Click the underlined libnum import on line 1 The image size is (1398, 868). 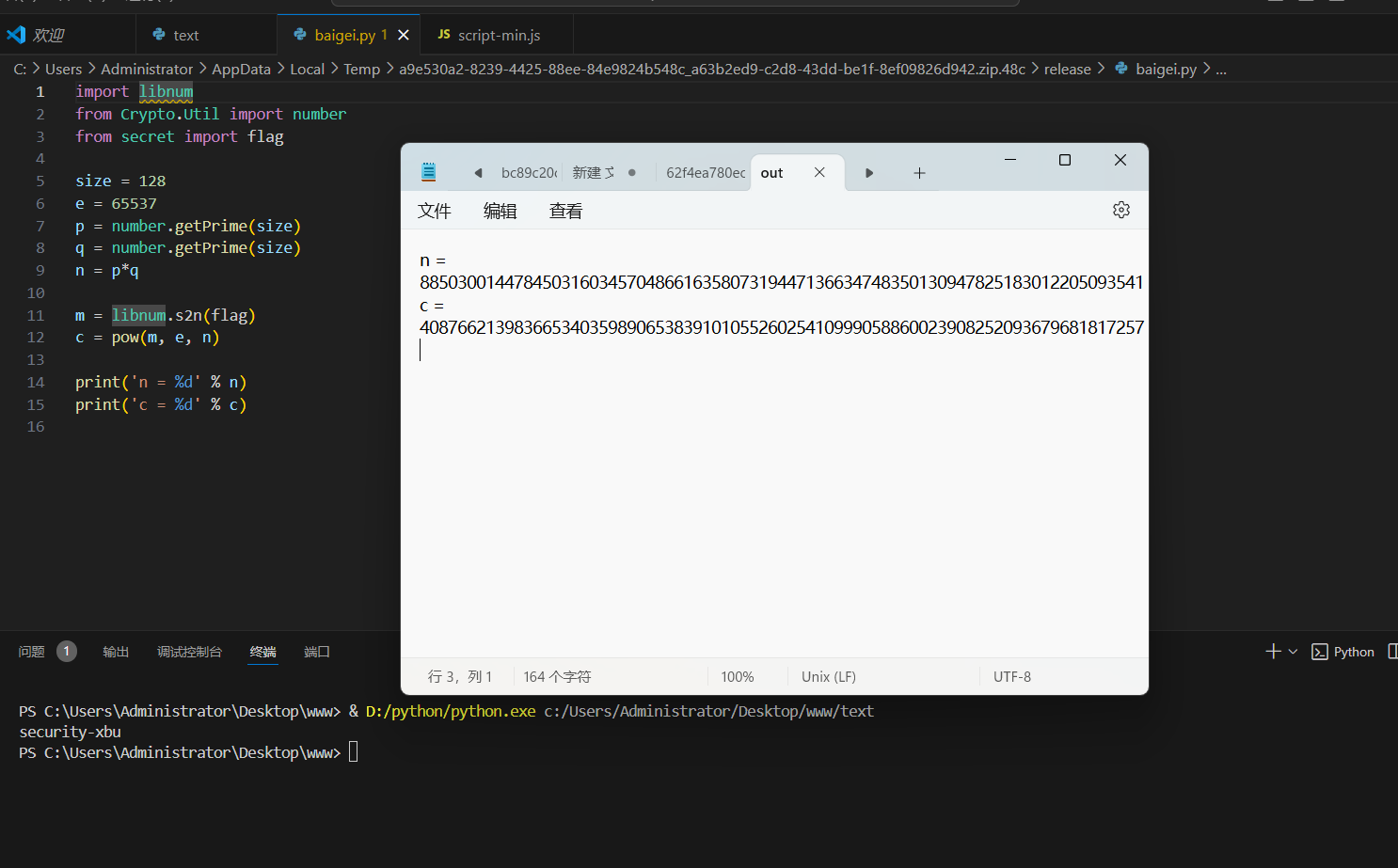(x=166, y=91)
